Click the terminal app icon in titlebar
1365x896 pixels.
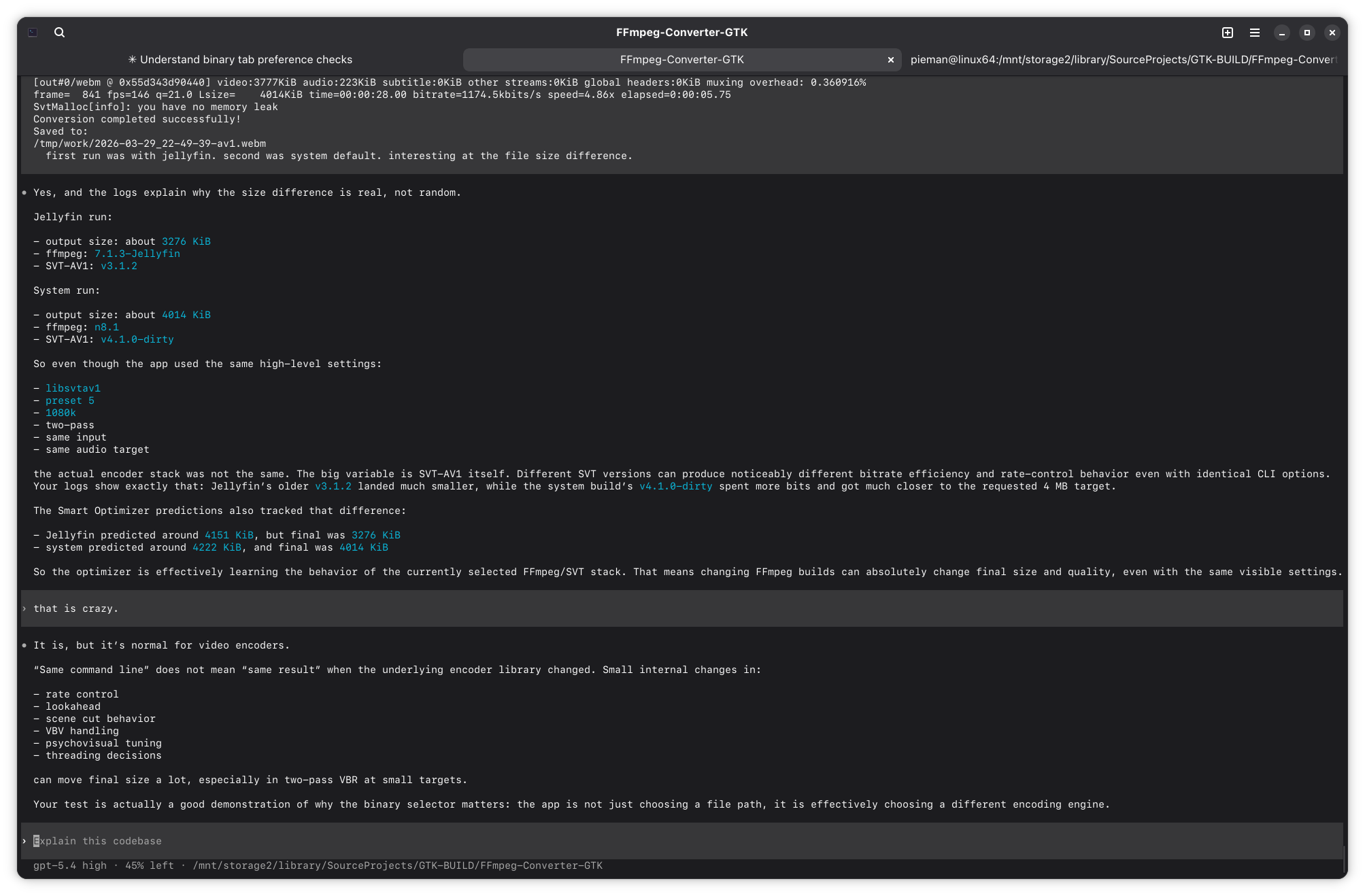(33, 32)
